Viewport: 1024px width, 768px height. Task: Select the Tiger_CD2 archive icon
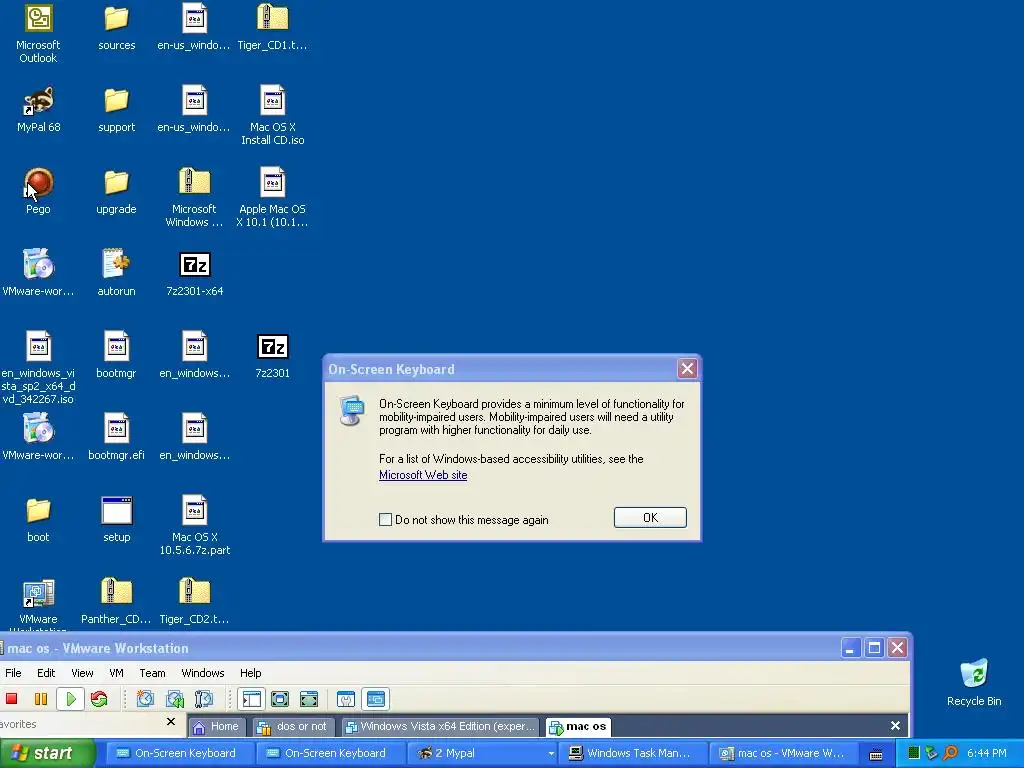[195, 601]
